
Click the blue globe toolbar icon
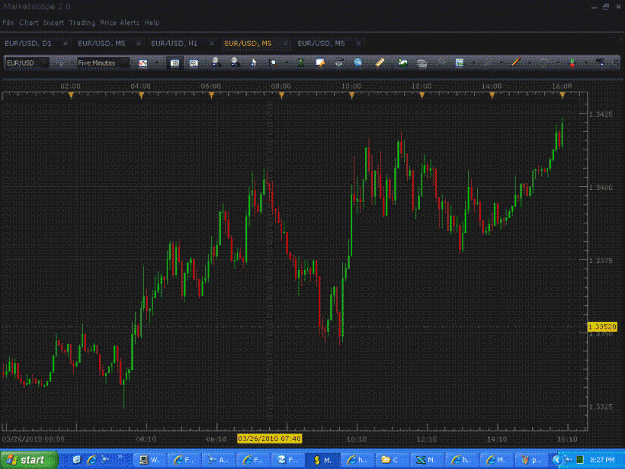click(358, 63)
